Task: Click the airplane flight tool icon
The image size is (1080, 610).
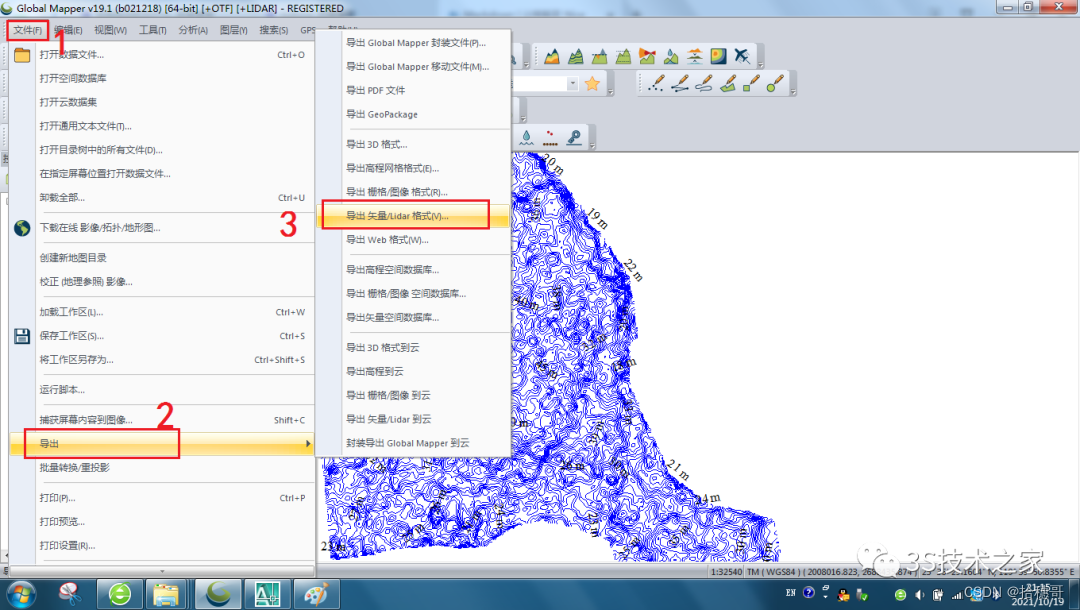Action: [x=742, y=56]
